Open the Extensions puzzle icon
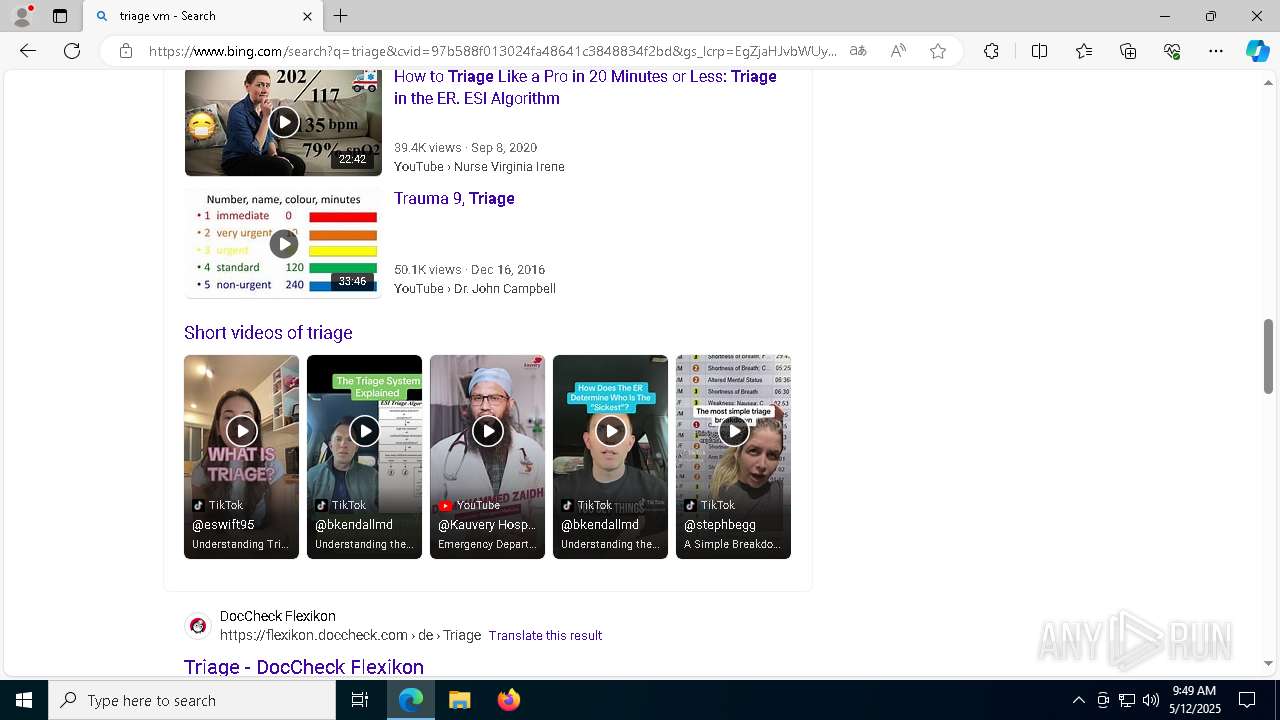 pyautogui.click(x=991, y=51)
